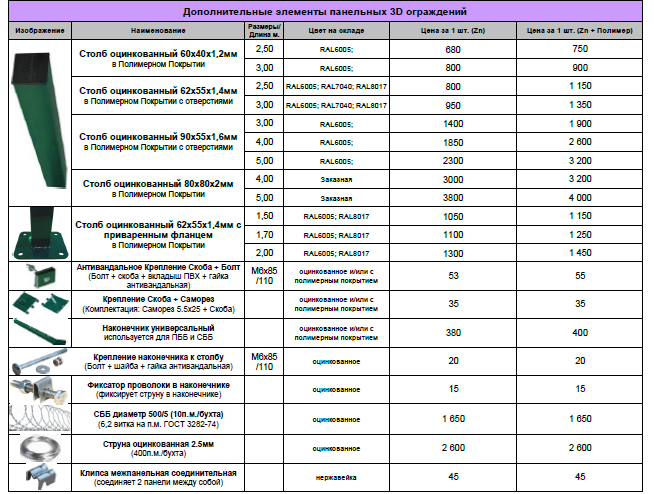Click the green fence post image

40,120
